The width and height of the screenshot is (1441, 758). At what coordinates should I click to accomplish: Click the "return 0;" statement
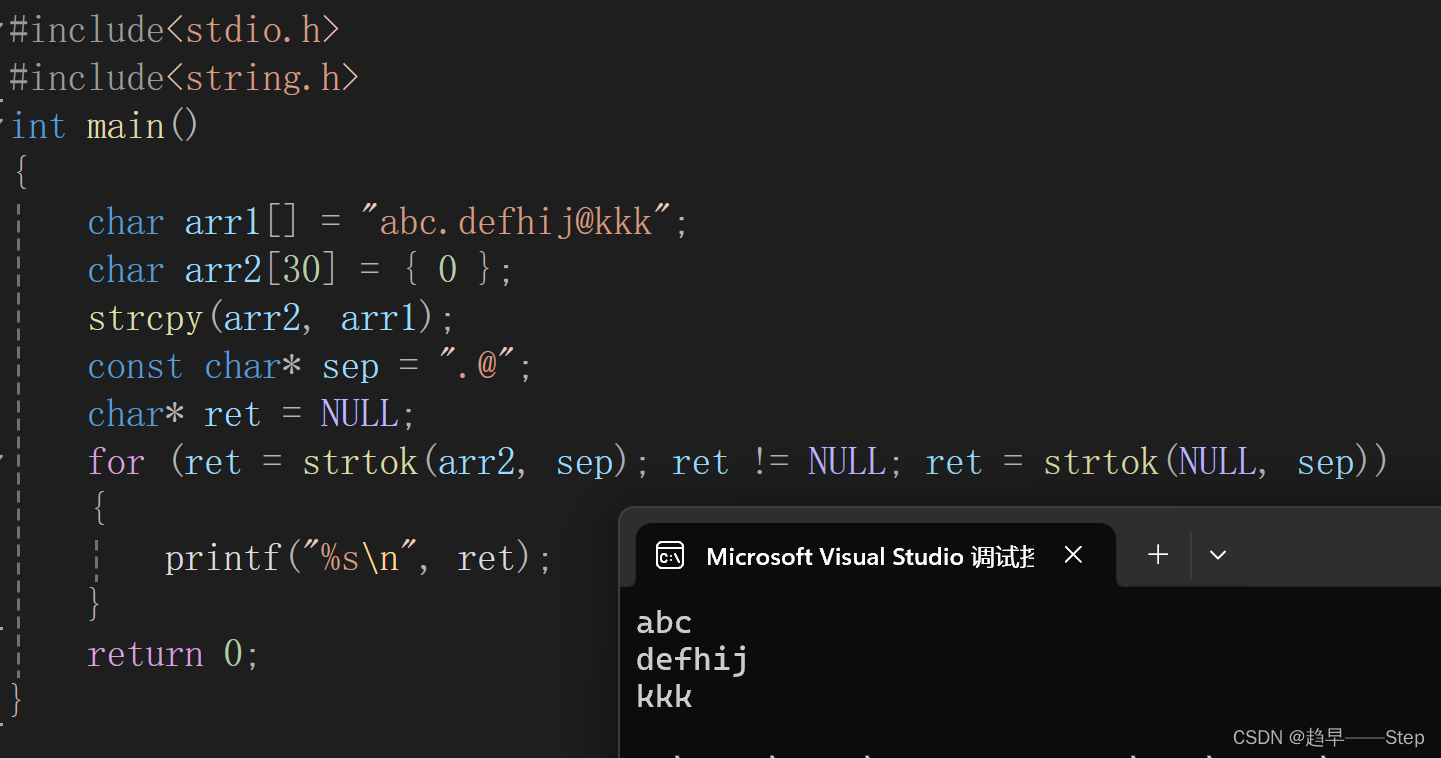click(x=173, y=654)
